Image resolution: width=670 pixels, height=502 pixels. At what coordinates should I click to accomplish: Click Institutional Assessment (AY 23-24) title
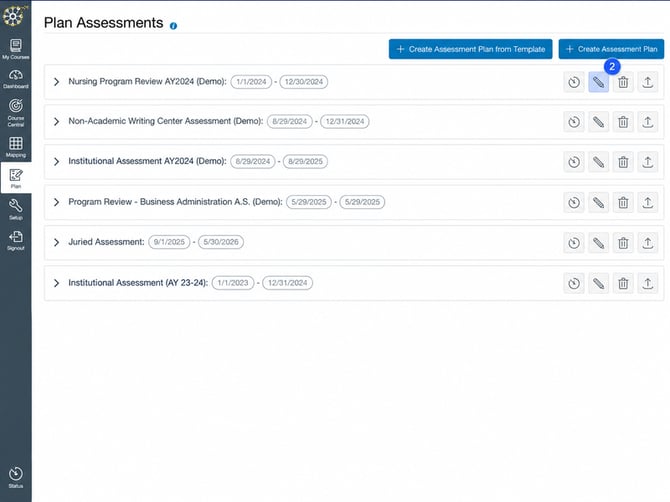tap(138, 283)
